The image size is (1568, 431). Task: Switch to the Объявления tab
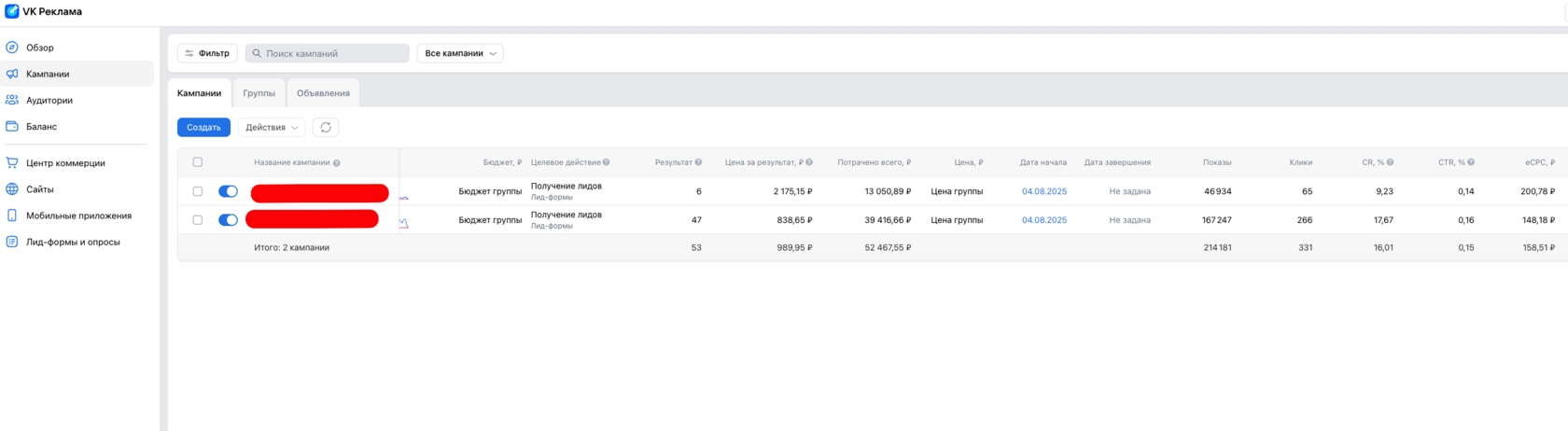[323, 93]
